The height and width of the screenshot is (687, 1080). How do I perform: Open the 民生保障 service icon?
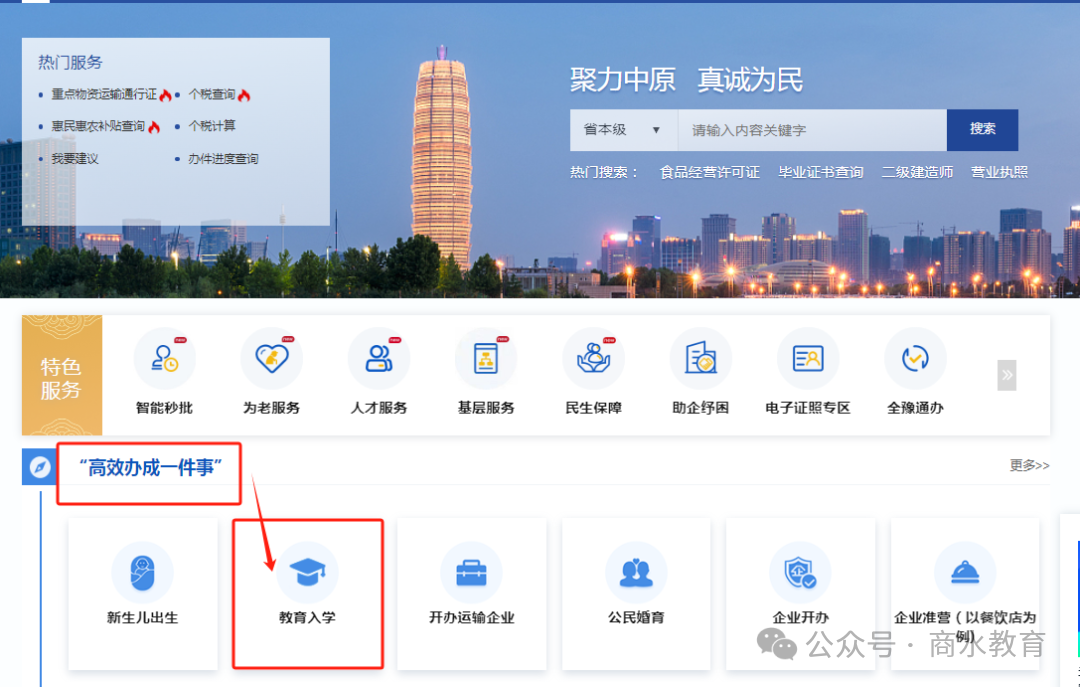(593, 371)
